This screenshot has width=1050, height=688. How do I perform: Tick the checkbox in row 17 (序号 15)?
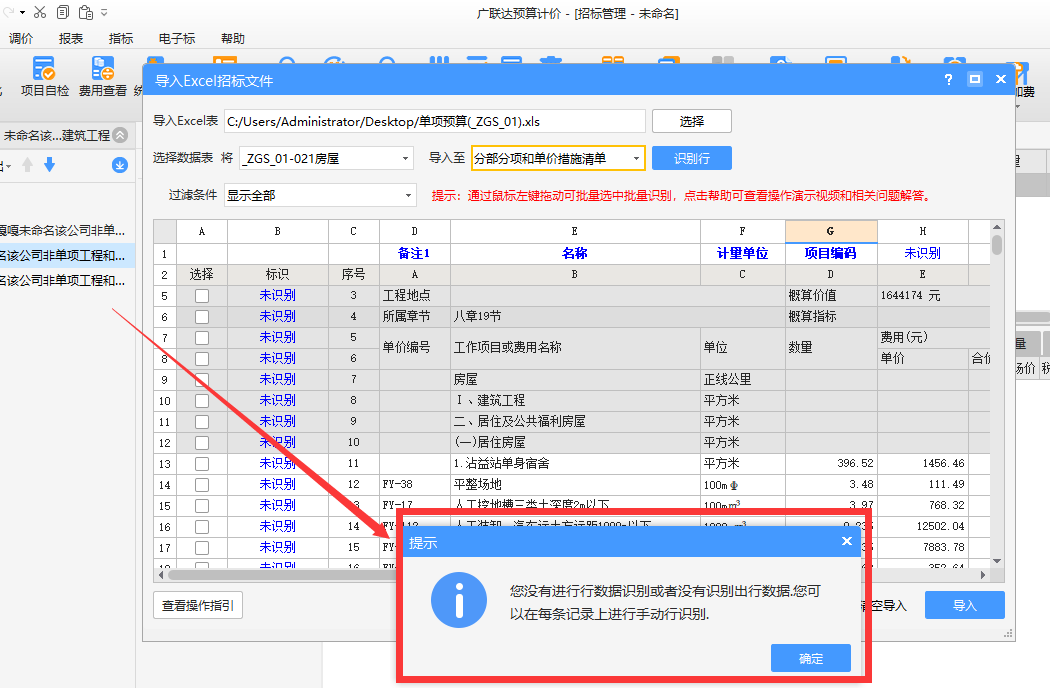click(202, 547)
